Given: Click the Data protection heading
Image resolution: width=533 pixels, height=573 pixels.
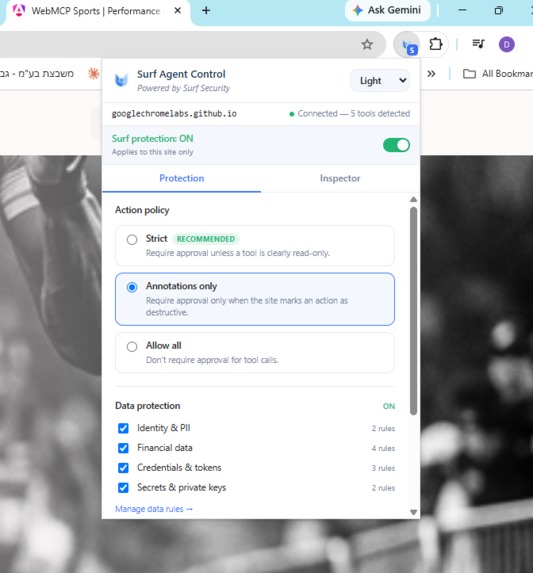Looking at the screenshot, I should (x=148, y=406).
